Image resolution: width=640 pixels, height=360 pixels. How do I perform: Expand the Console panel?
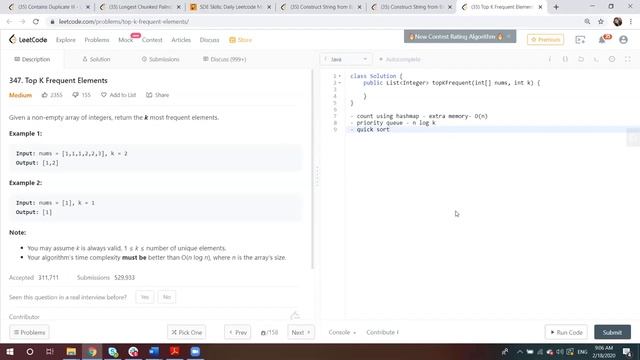coord(342,332)
